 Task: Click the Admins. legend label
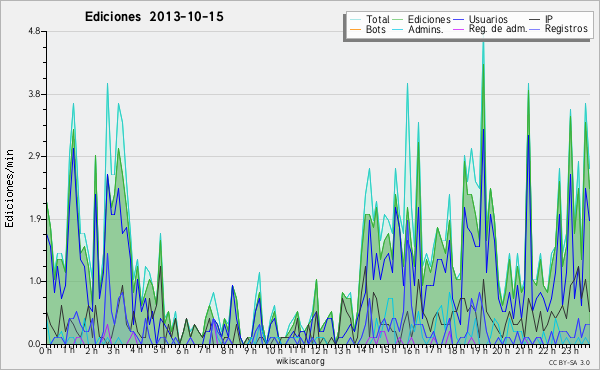click(x=426, y=29)
